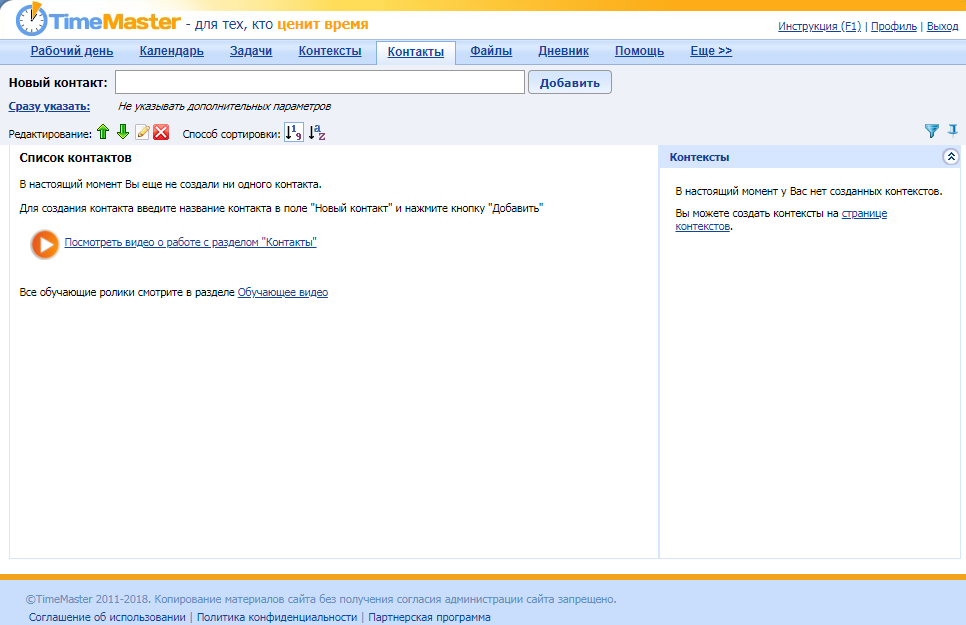Image resolution: width=966 pixels, height=625 pixels.
Task: Open the Профиль link
Action: coord(893,26)
